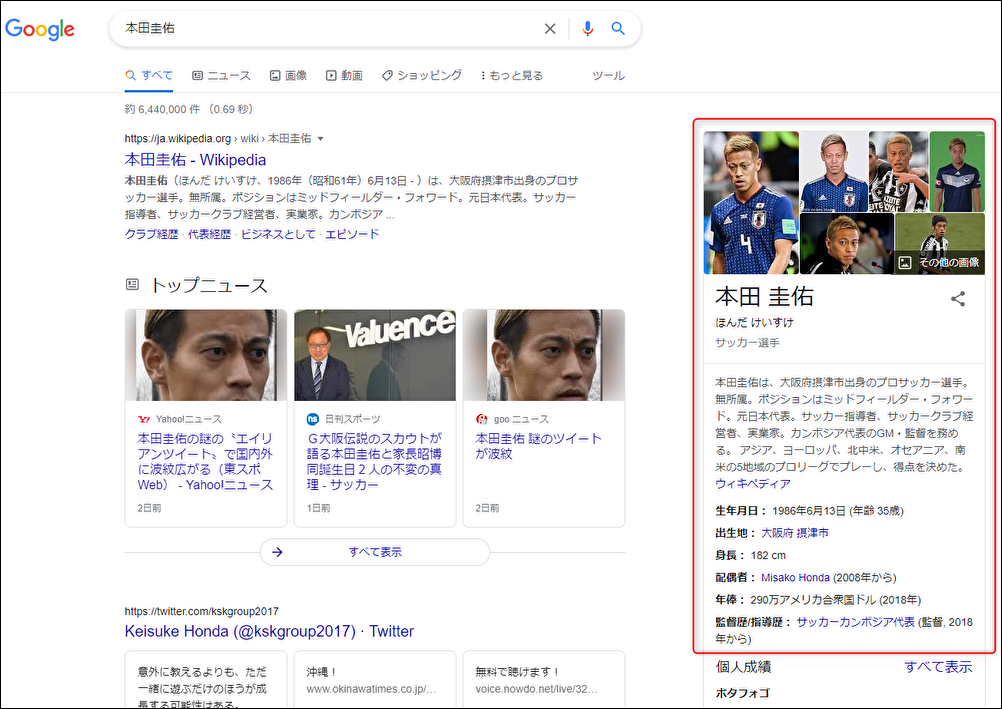Click the ホタフォゴ entry under 個人成績
1002x709 pixels.
[x=743, y=693]
